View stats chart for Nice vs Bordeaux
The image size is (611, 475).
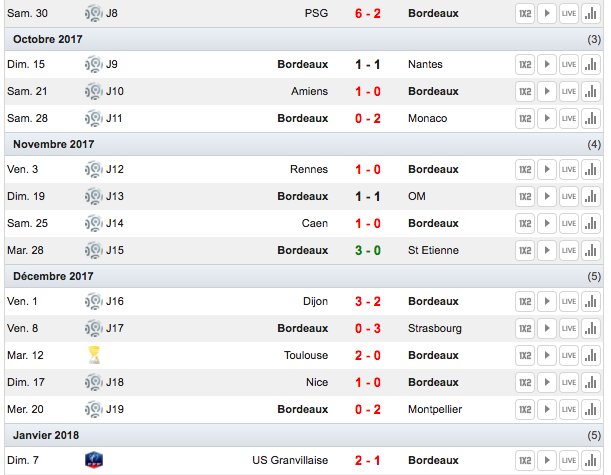coord(591,383)
